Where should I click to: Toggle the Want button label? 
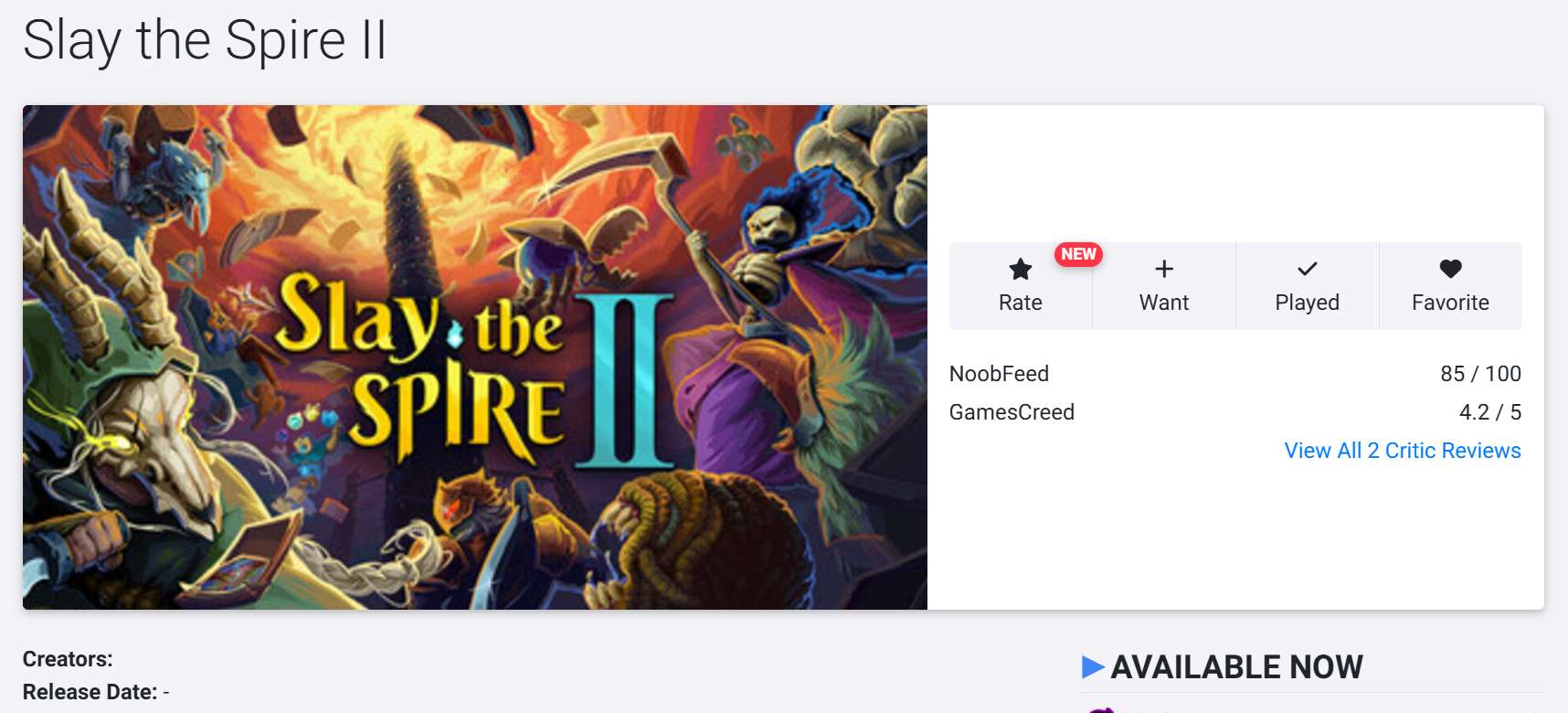1164,303
